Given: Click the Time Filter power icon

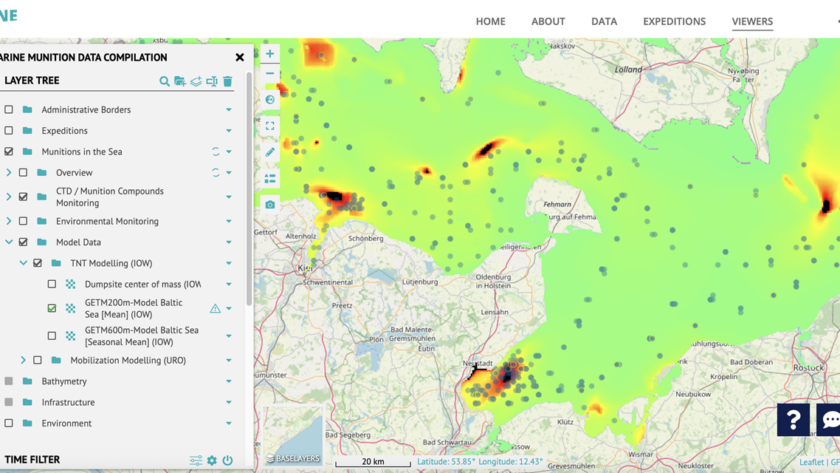Looking at the screenshot, I should (228, 461).
